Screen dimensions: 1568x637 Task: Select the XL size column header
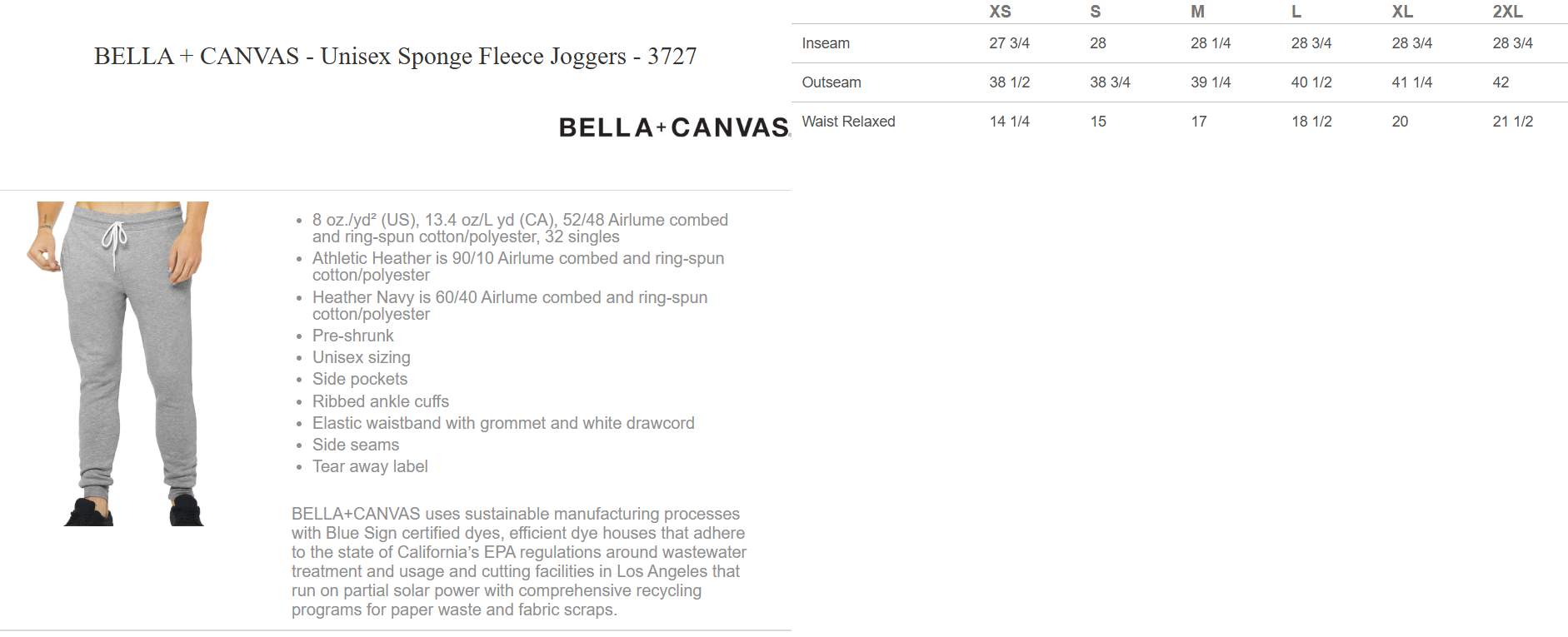pyautogui.click(x=1402, y=12)
